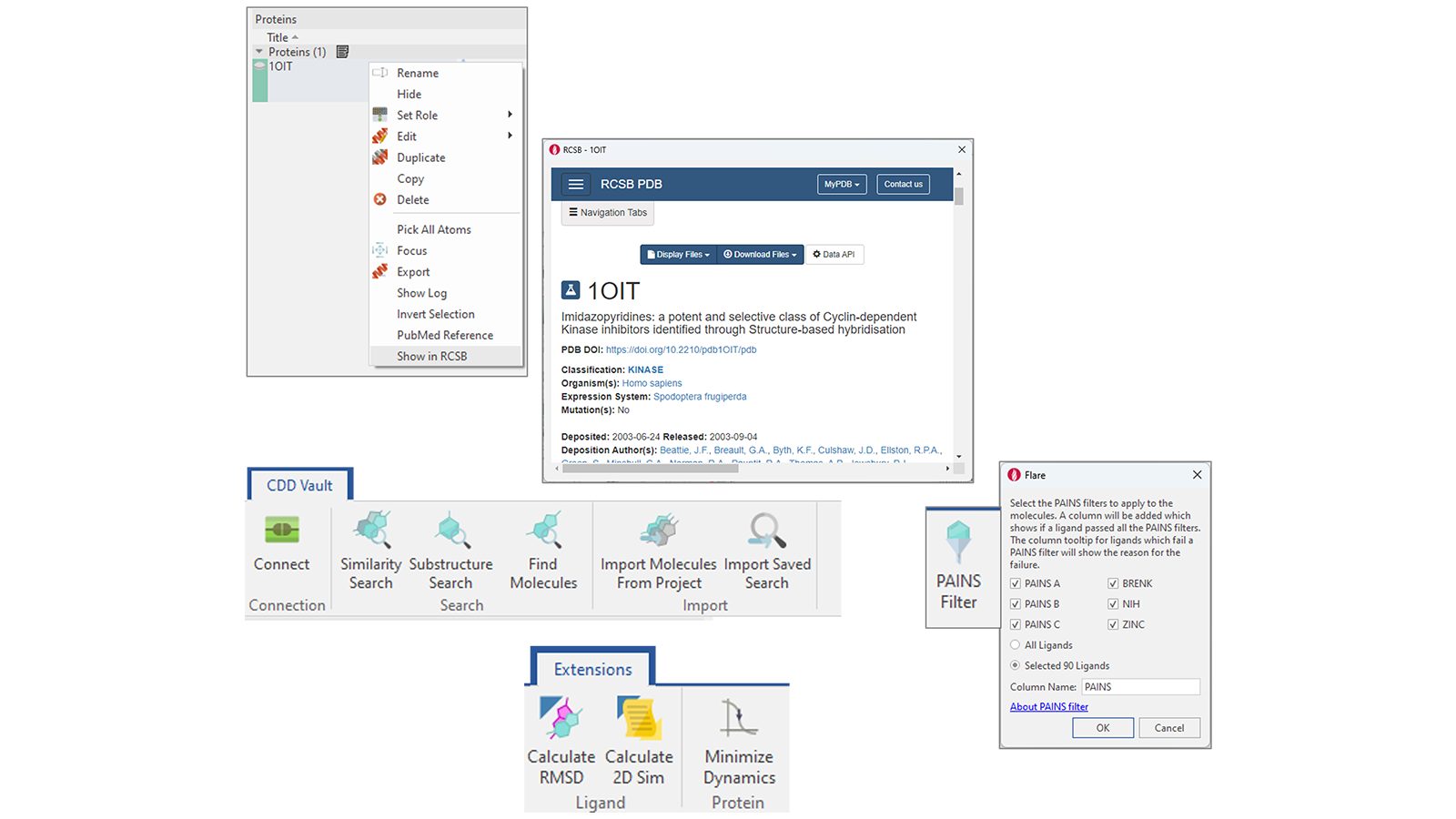The height and width of the screenshot is (819, 1456).
Task: Click the CDD Vault Connect icon
Action: 282,530
